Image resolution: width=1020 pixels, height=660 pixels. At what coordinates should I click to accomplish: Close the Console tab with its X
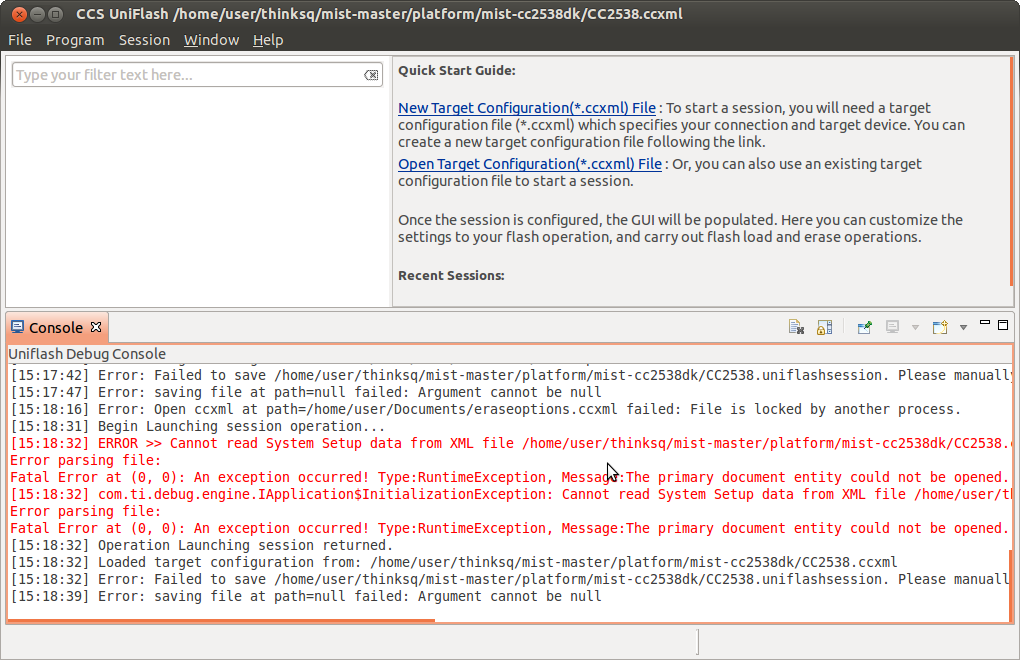tap(96, 327)
